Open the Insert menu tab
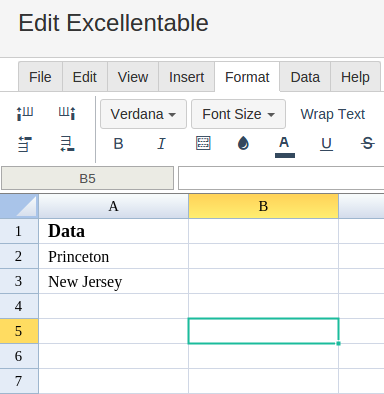 [x=186, y=77]
